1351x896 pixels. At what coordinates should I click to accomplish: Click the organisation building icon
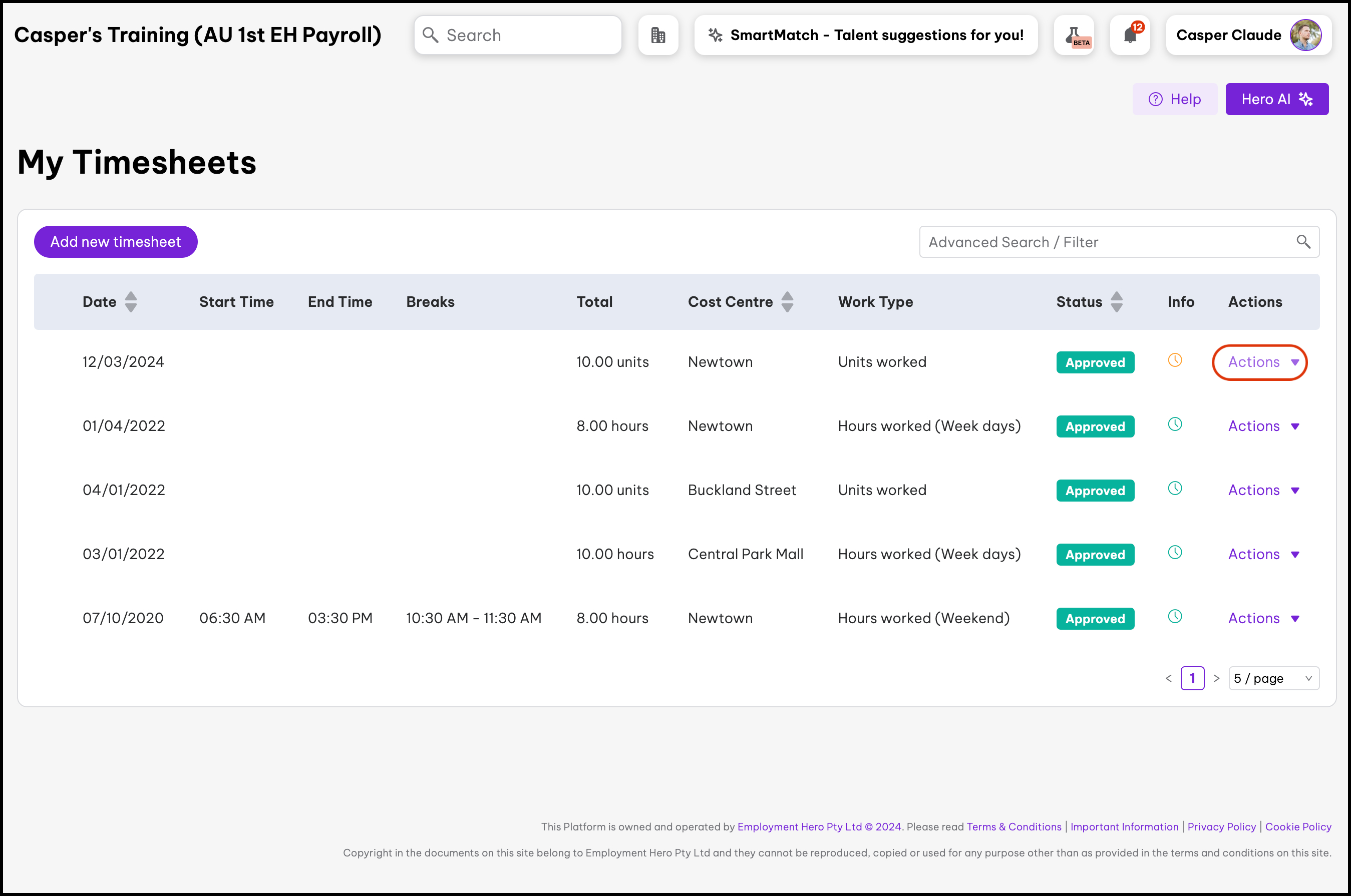point(658,36)
